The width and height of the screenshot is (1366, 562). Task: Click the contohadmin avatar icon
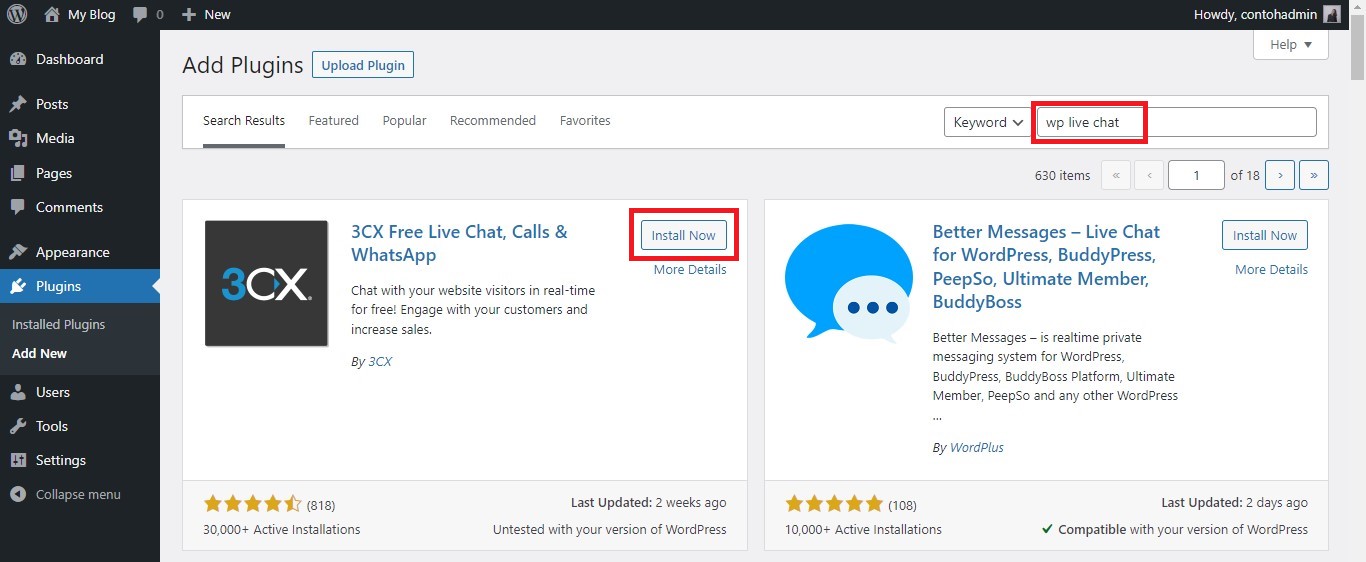point(1331,14)
